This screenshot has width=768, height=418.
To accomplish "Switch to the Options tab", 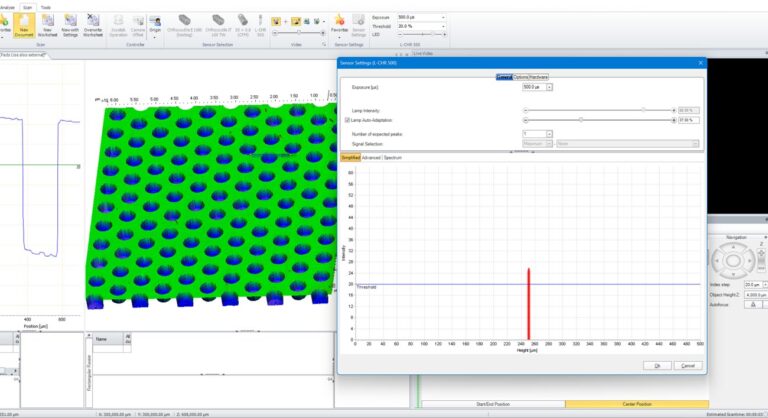I will click(520, 77).
